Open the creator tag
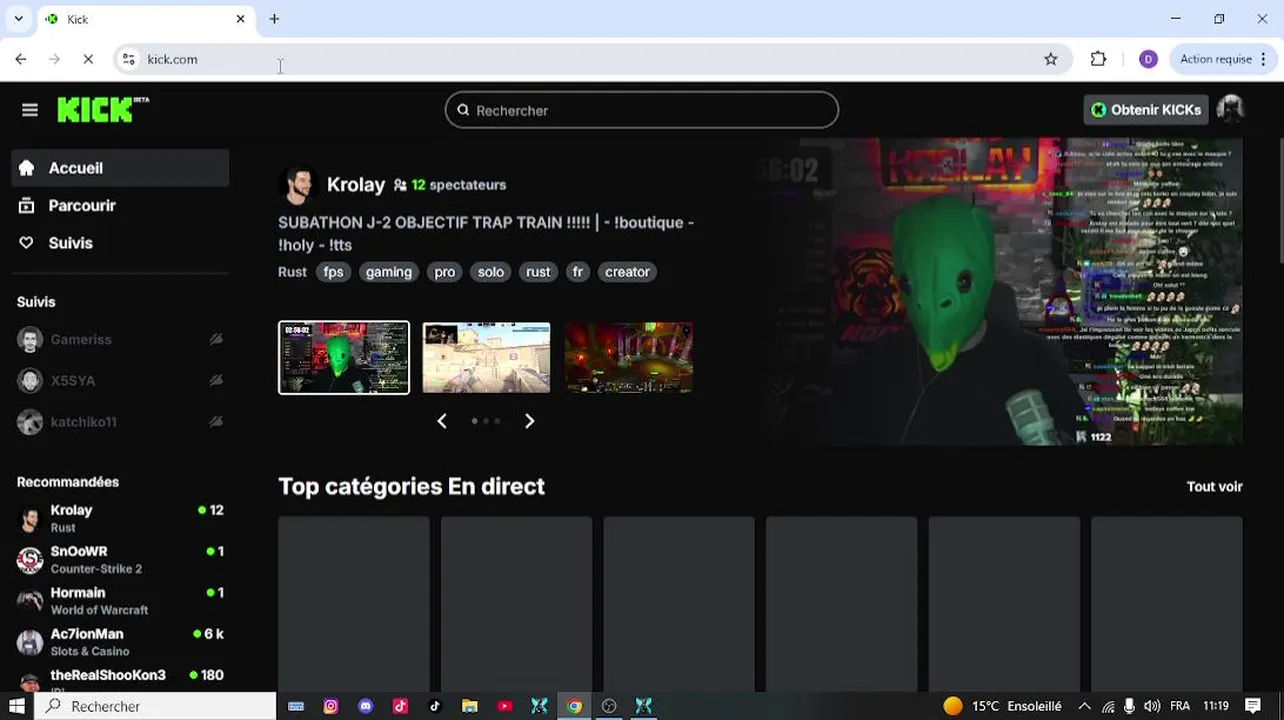1284x720 pixels. pyautogui.click(x=627, y=272)
